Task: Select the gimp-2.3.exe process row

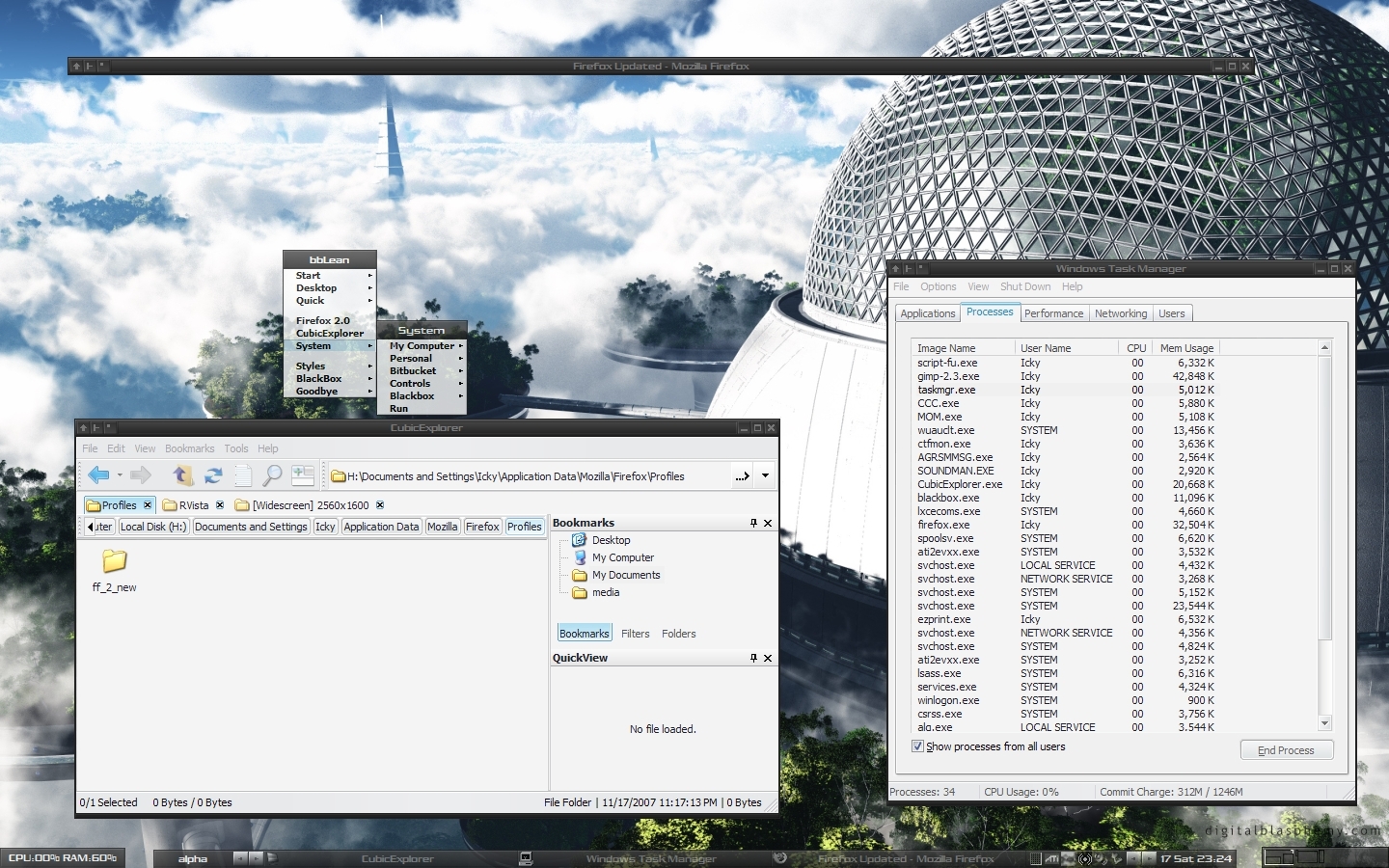Action: [x=1066, y=376]
